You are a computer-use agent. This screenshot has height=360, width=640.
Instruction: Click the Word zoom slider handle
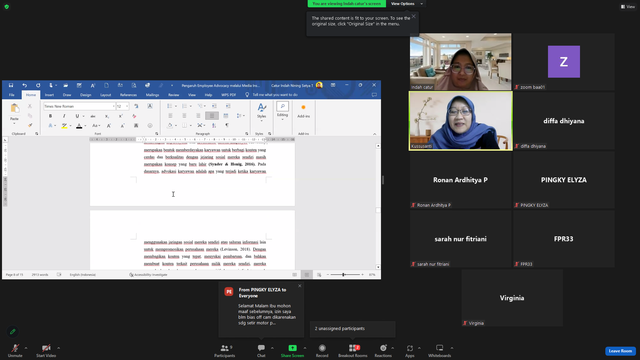pos(343,275)
